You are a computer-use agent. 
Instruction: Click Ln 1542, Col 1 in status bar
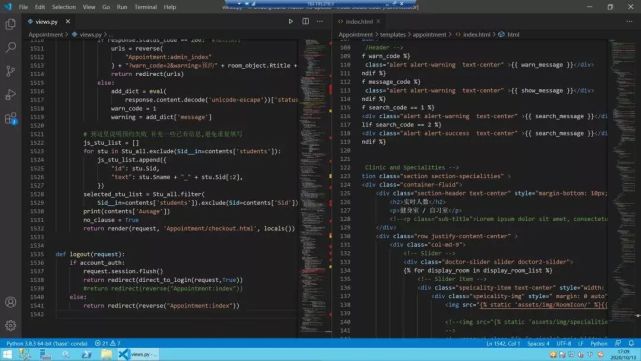pos(503,343)
